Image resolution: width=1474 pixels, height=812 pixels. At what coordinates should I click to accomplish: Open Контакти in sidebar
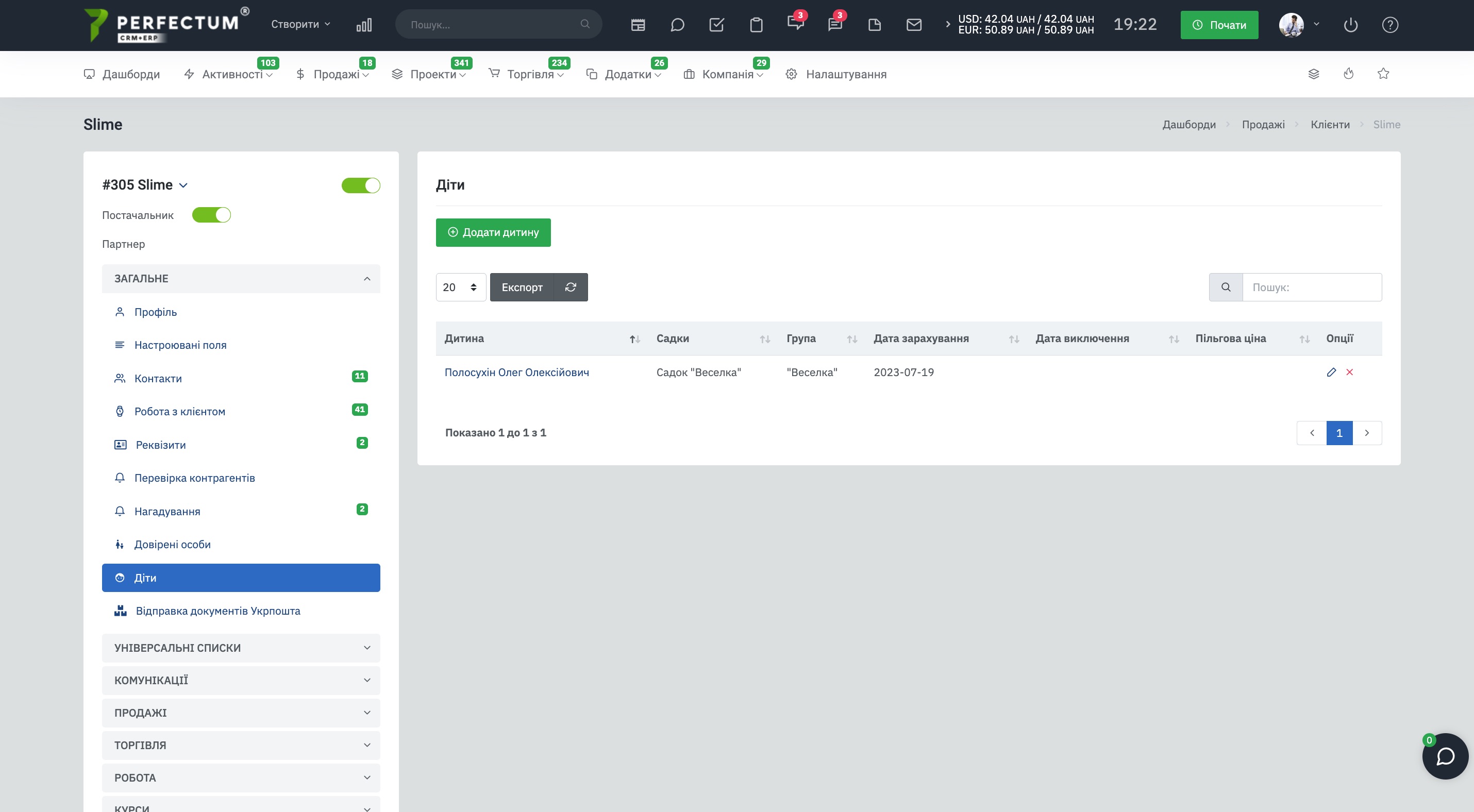[241, 379]
